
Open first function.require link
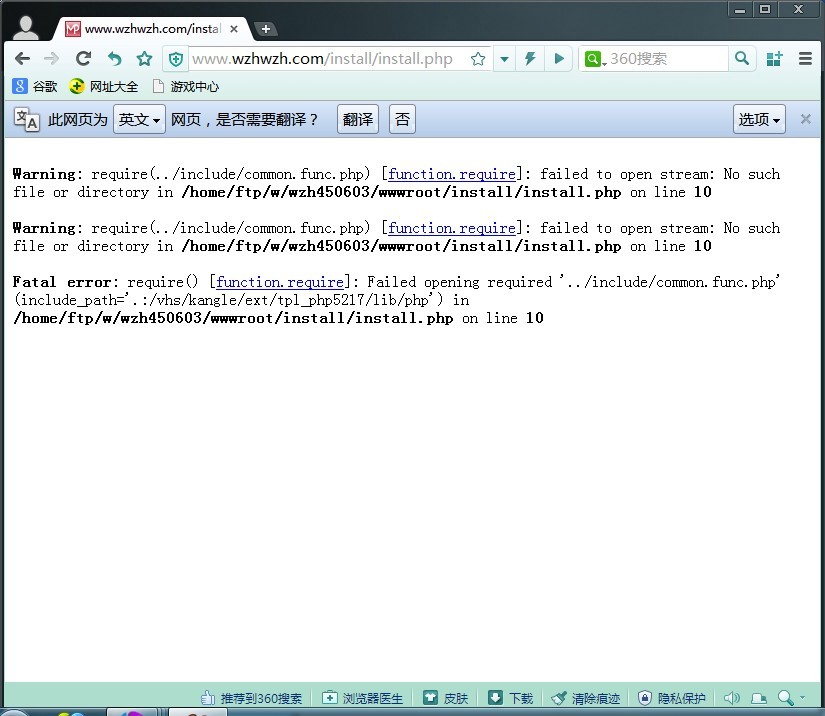[x=452, y=174]
